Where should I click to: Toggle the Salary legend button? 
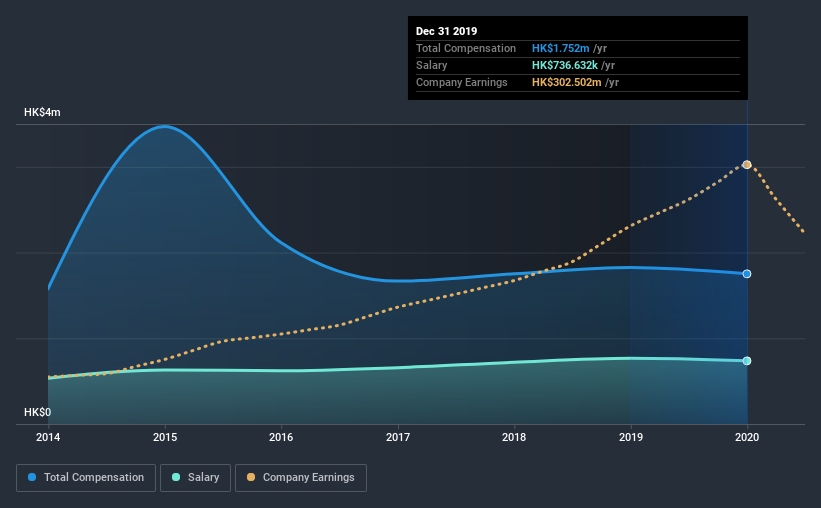[195, 478]
